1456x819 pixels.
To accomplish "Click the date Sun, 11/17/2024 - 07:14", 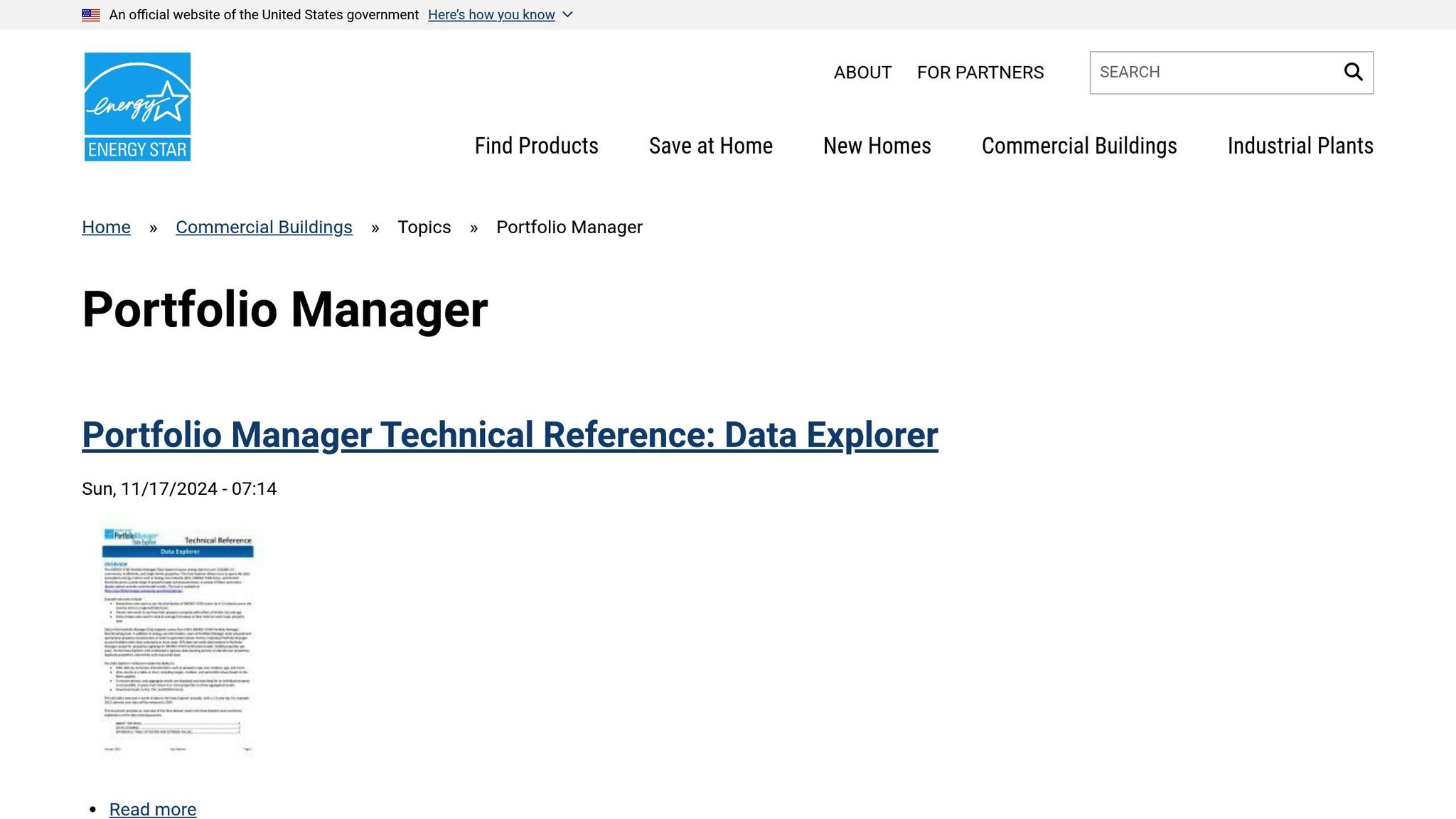I will point(179,489).
